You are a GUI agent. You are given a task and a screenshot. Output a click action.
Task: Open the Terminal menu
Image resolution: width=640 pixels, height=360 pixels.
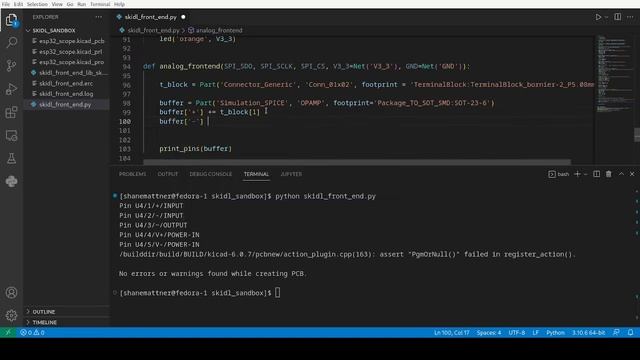(x=100, y=4)
